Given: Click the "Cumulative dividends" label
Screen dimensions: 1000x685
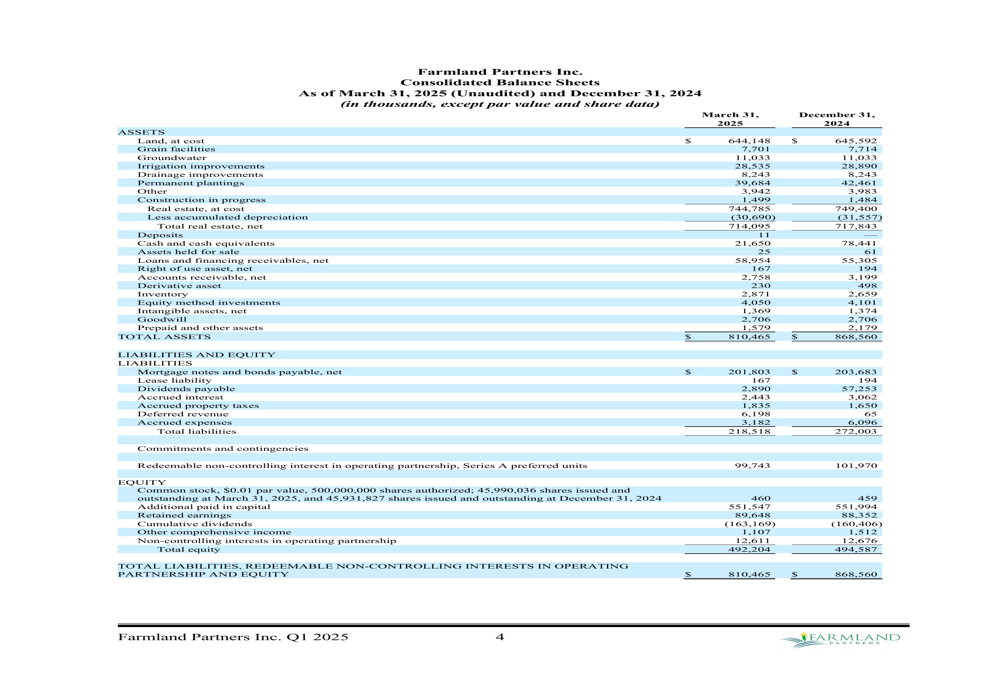Looking at the screenshot, I should point(195,524).
